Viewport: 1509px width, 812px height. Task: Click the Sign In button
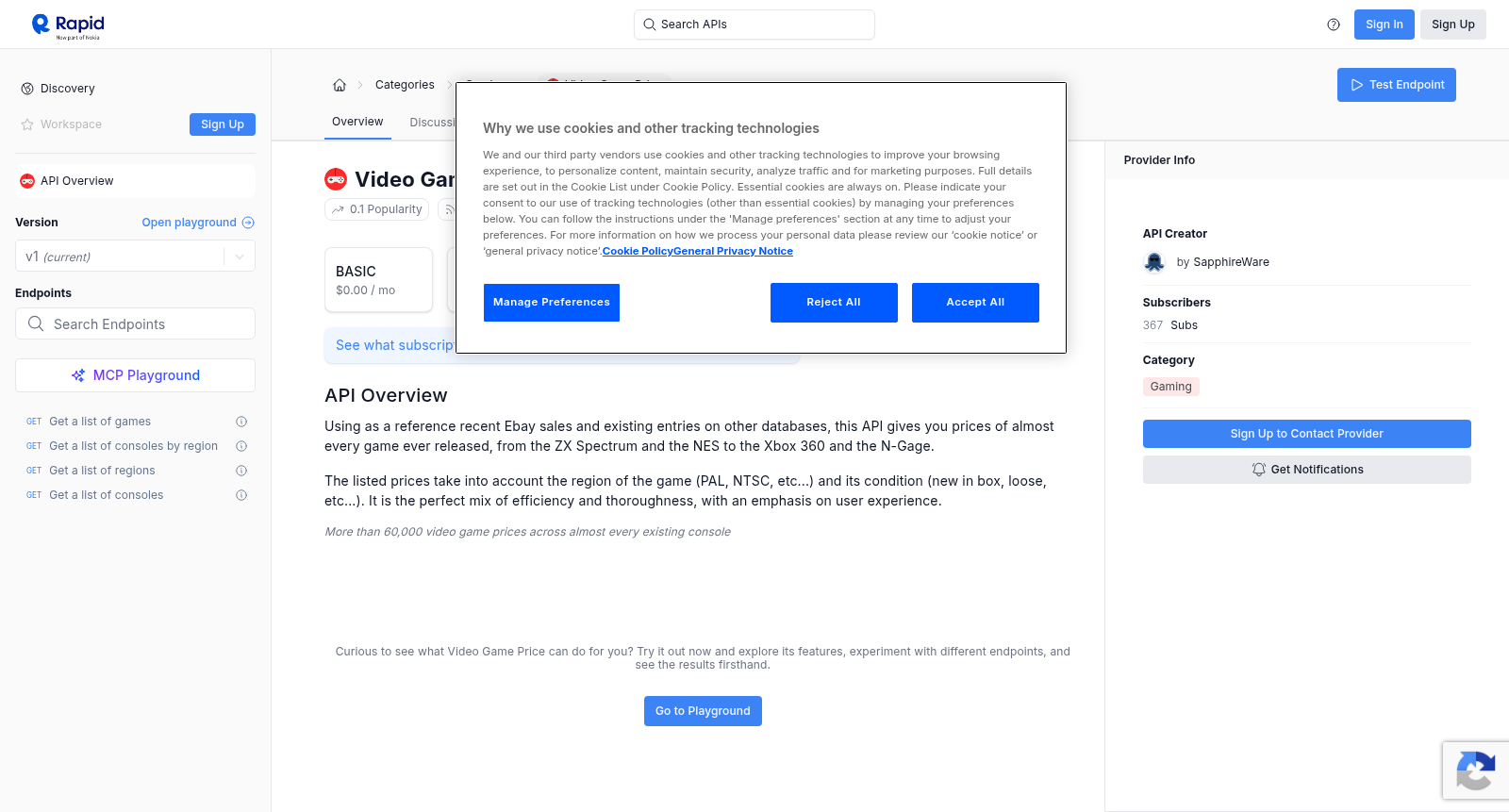(1385, 25)
